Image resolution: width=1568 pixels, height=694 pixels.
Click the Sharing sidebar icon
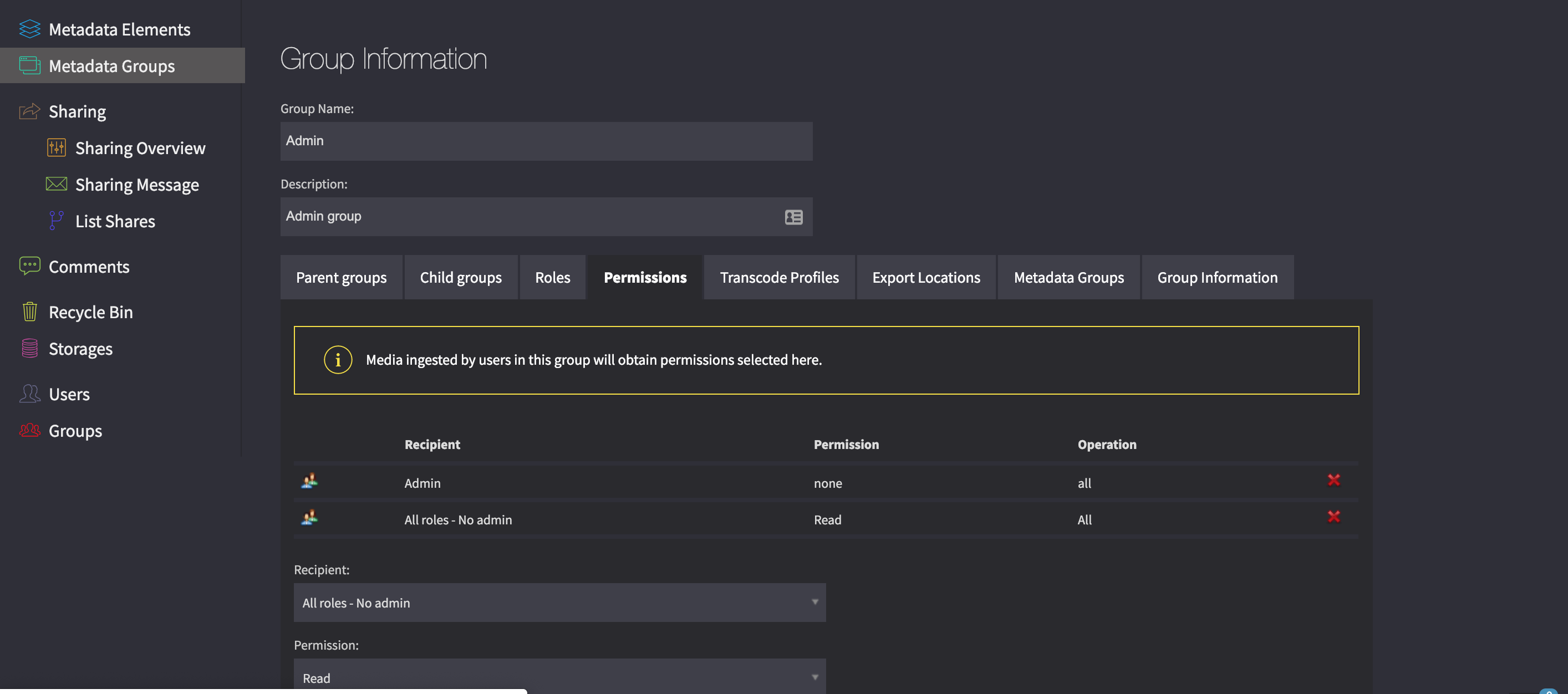click(28, 111)
